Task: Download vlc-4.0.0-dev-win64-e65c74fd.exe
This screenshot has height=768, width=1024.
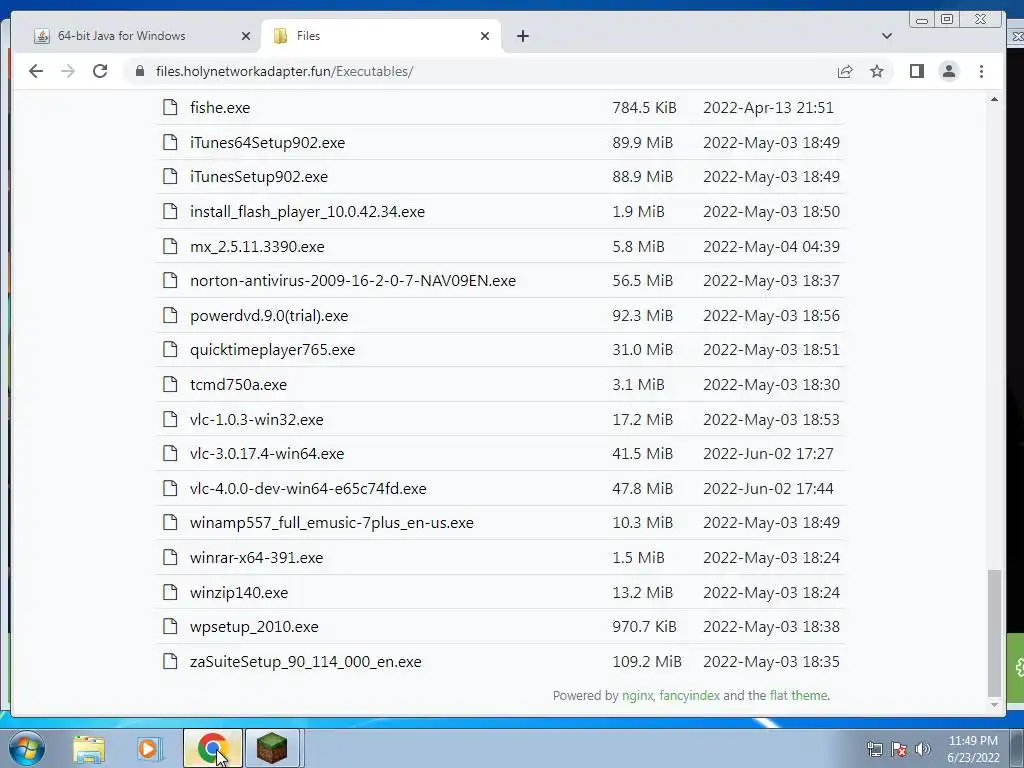Action: 308,488
